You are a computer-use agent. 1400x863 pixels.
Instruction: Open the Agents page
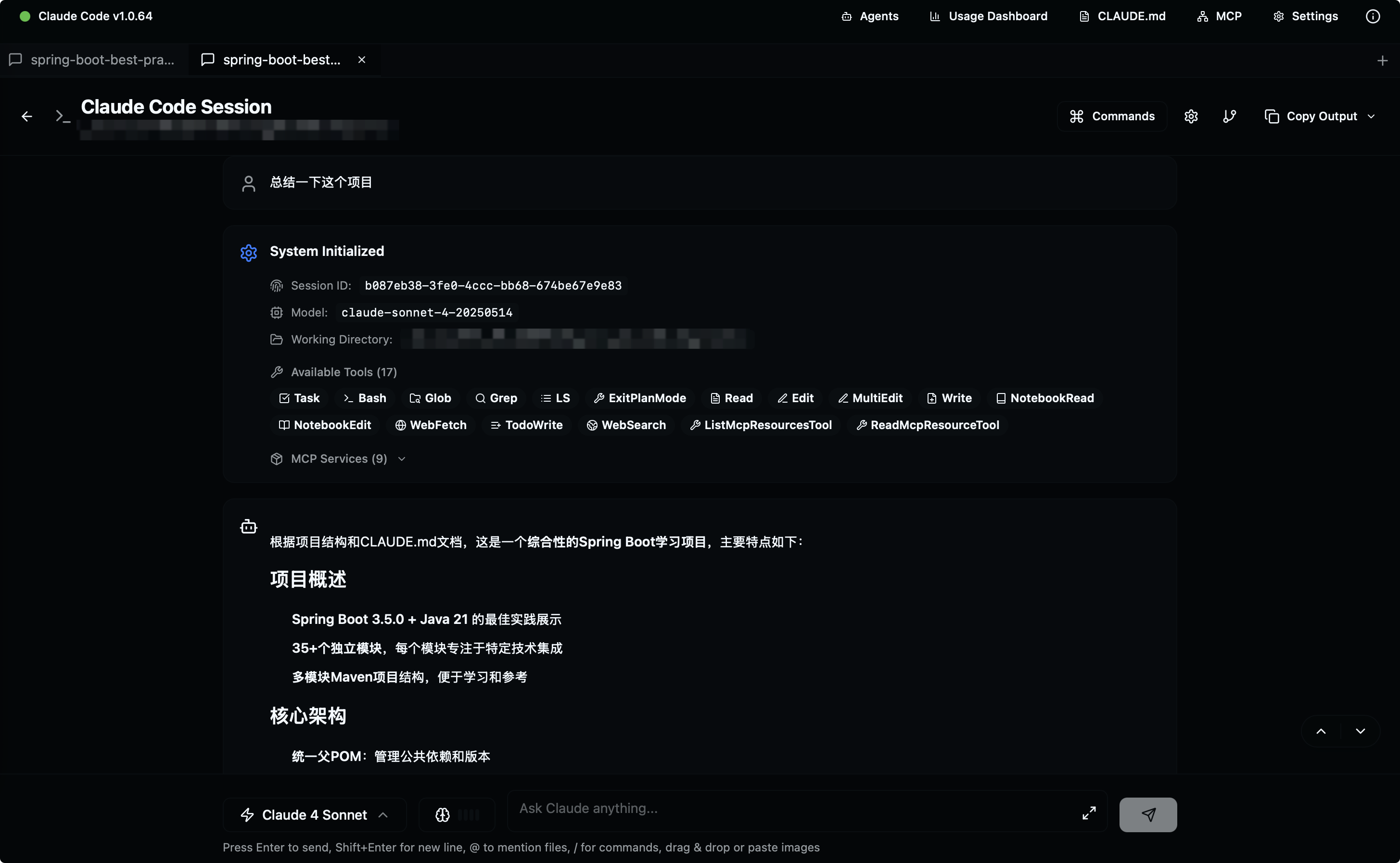point(870,16)
